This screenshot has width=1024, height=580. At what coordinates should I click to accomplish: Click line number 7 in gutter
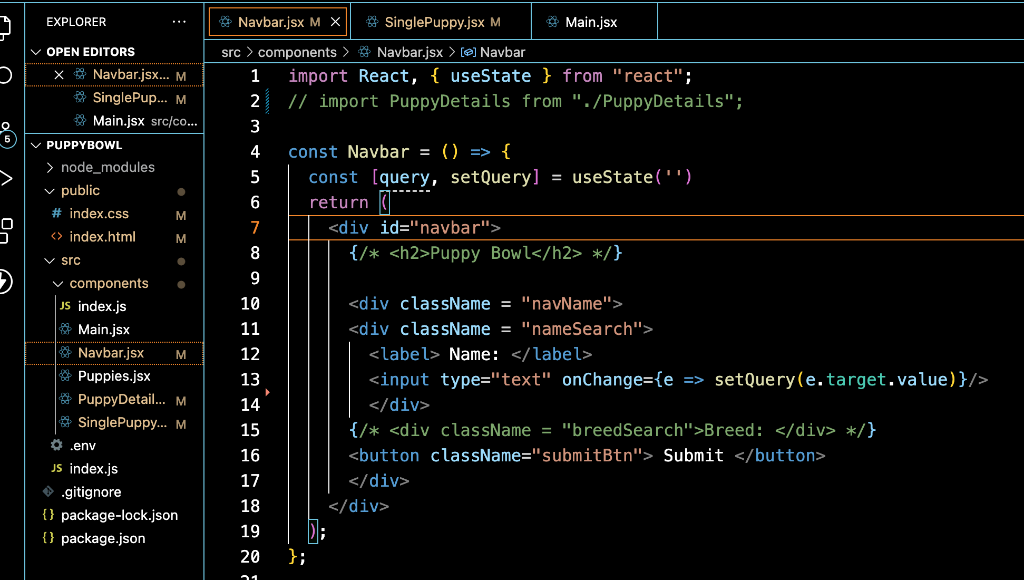click(x=255, y=228)
